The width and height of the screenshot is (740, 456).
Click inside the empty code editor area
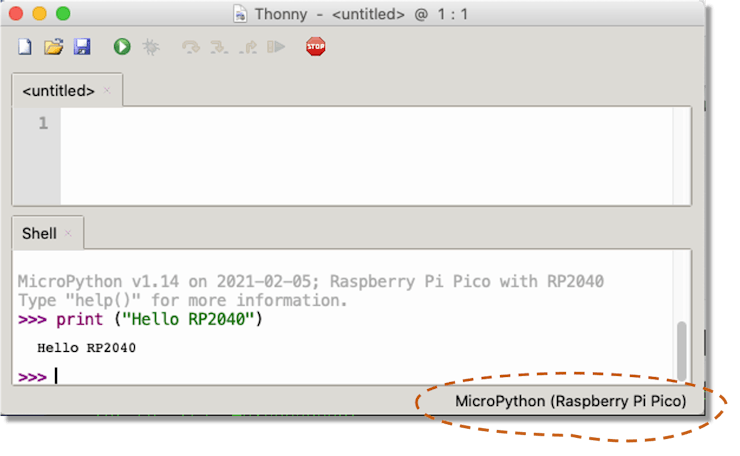pos(366,156)
